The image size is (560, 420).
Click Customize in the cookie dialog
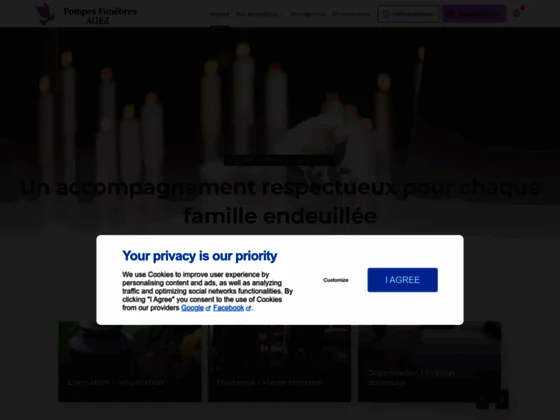[336, 280]
